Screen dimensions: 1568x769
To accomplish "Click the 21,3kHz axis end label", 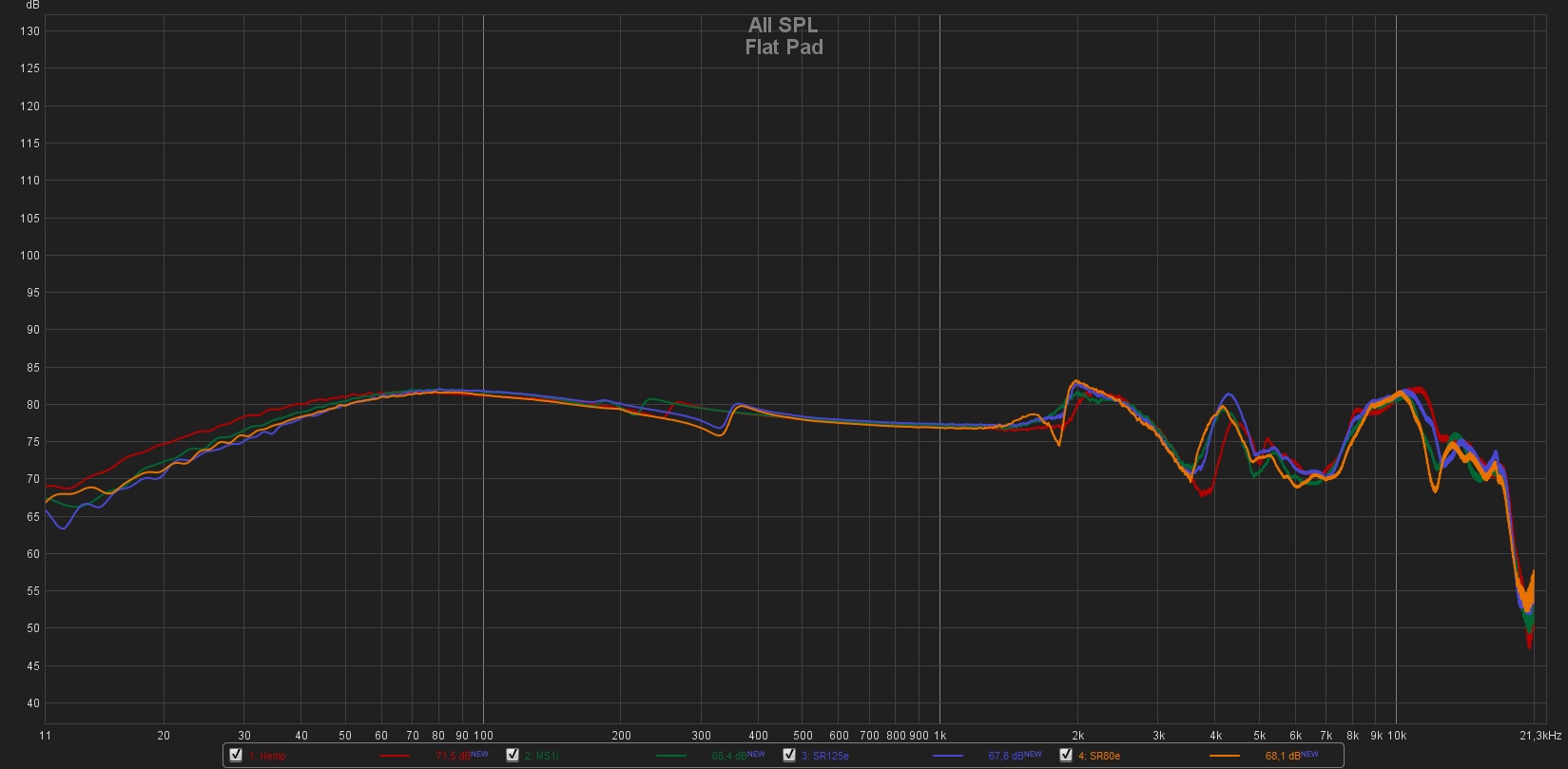I will point(1540,736).
